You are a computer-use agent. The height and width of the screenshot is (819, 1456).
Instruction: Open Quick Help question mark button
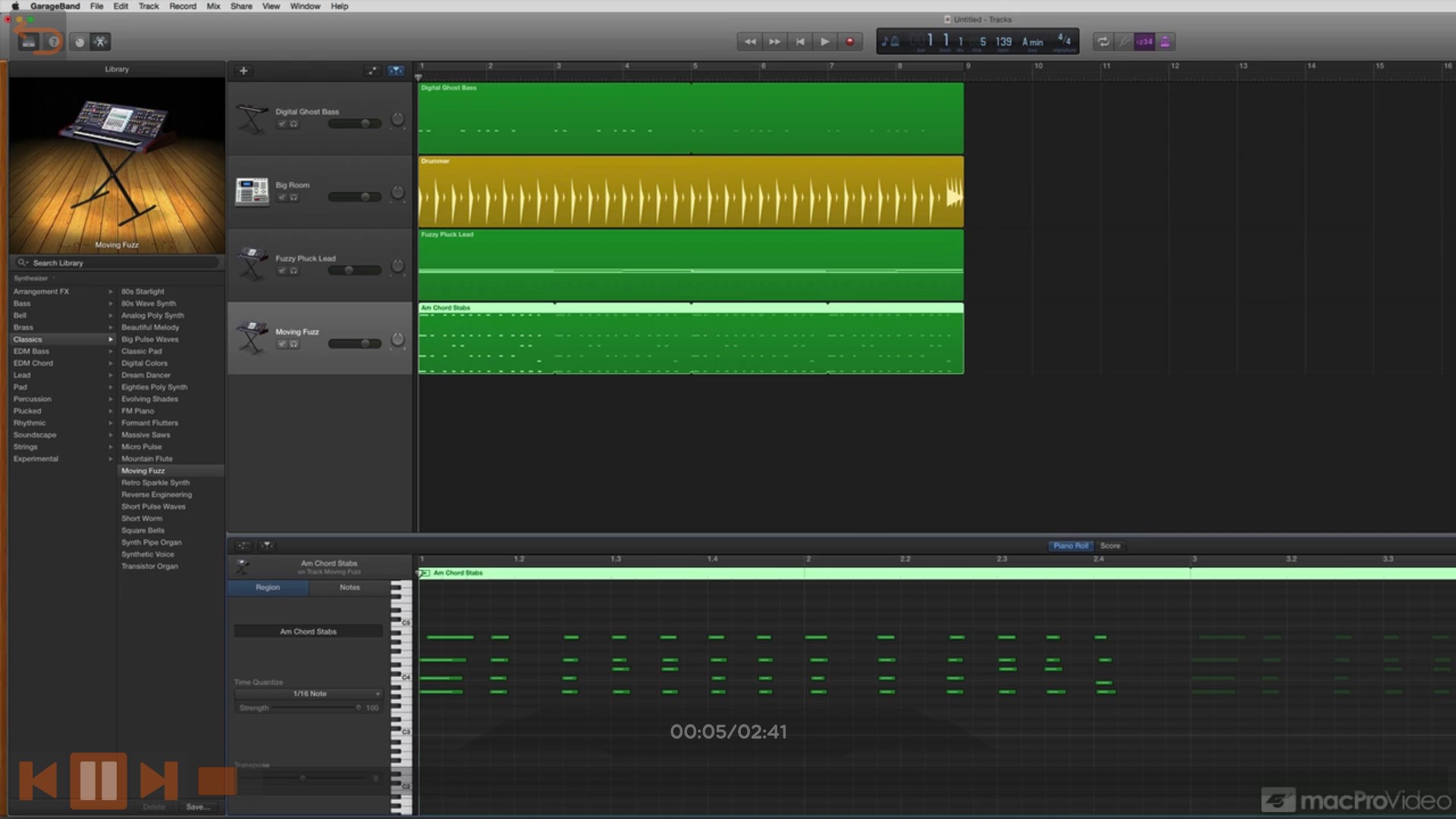(x=54, y=42)
